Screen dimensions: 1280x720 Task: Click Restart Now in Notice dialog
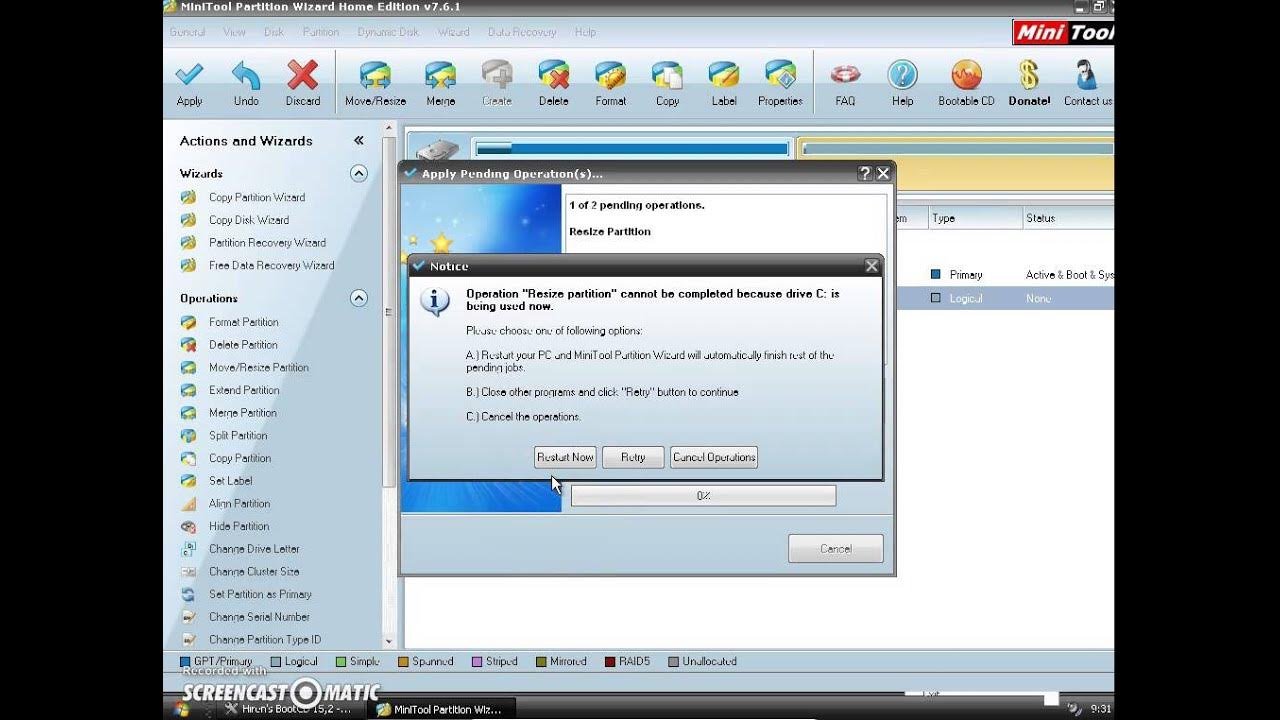tap(565, 457)
